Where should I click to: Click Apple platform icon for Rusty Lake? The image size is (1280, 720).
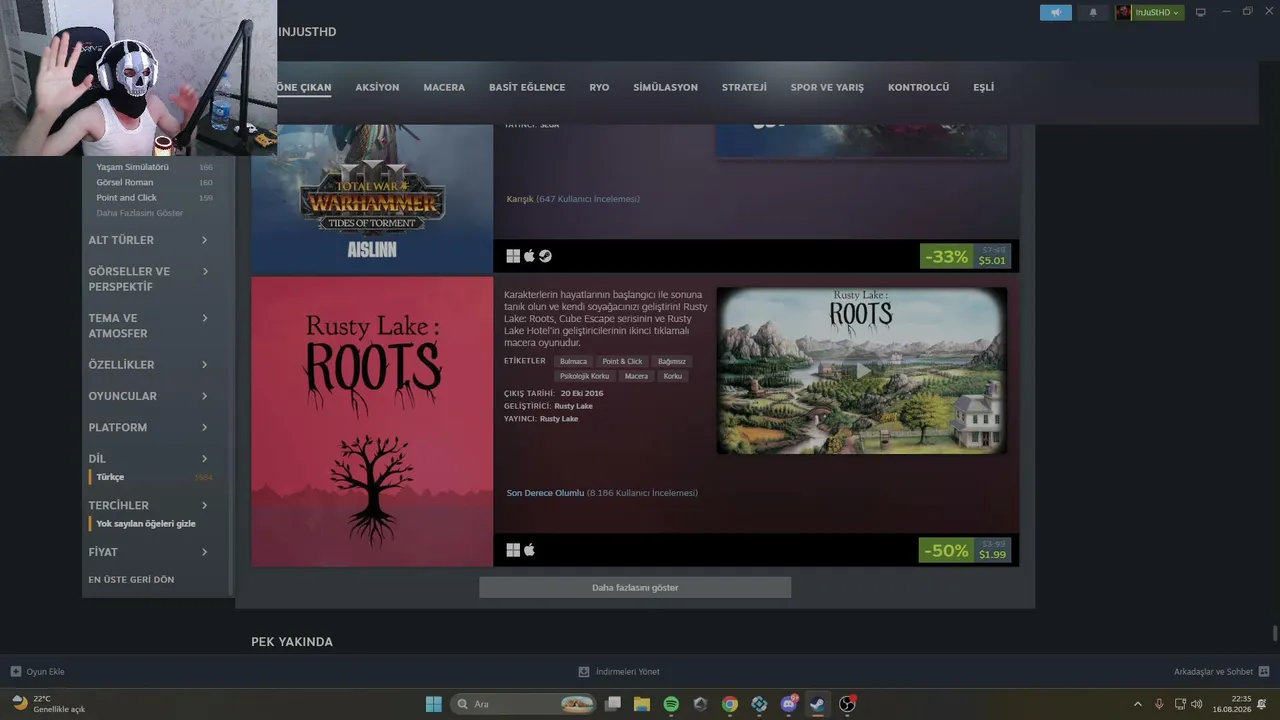pyautogui.click(x=530, y=550)
